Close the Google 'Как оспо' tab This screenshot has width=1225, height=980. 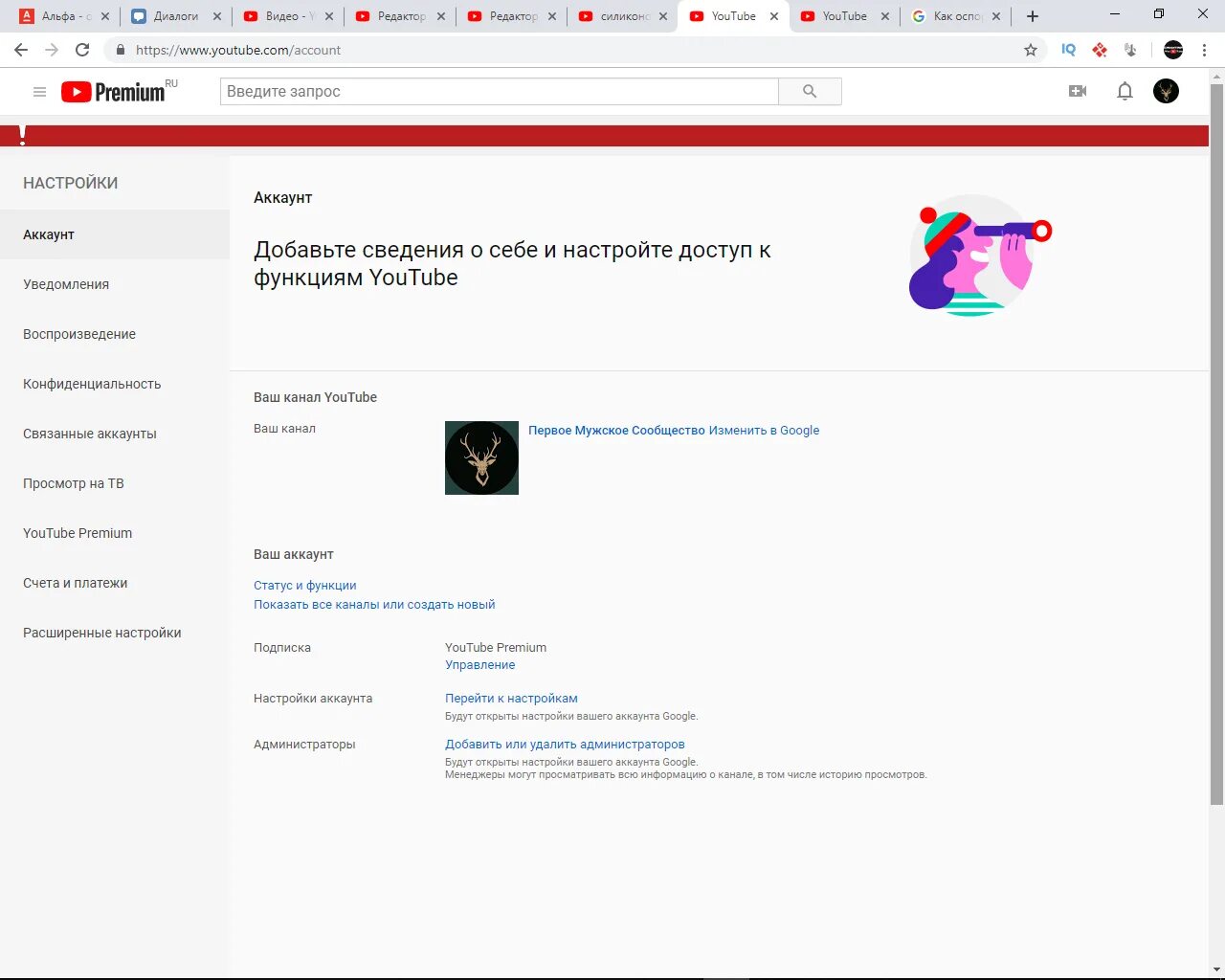(x=996, y=16)
